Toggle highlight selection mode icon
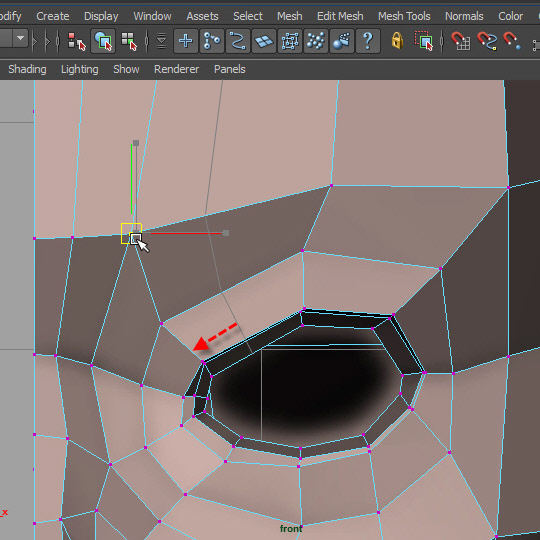 coord(424,41)
